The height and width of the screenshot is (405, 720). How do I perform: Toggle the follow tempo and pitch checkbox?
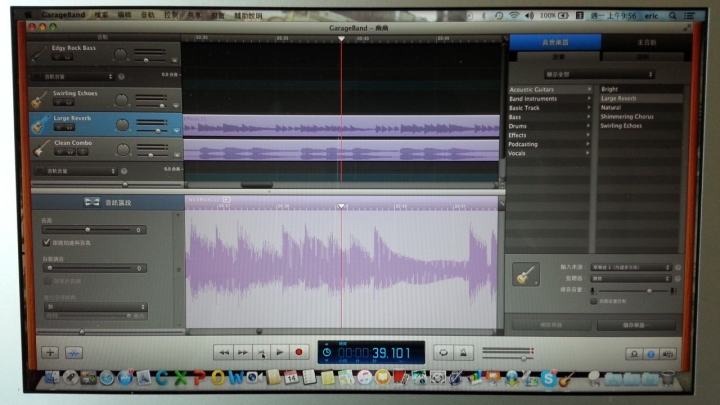pos(46,242)
